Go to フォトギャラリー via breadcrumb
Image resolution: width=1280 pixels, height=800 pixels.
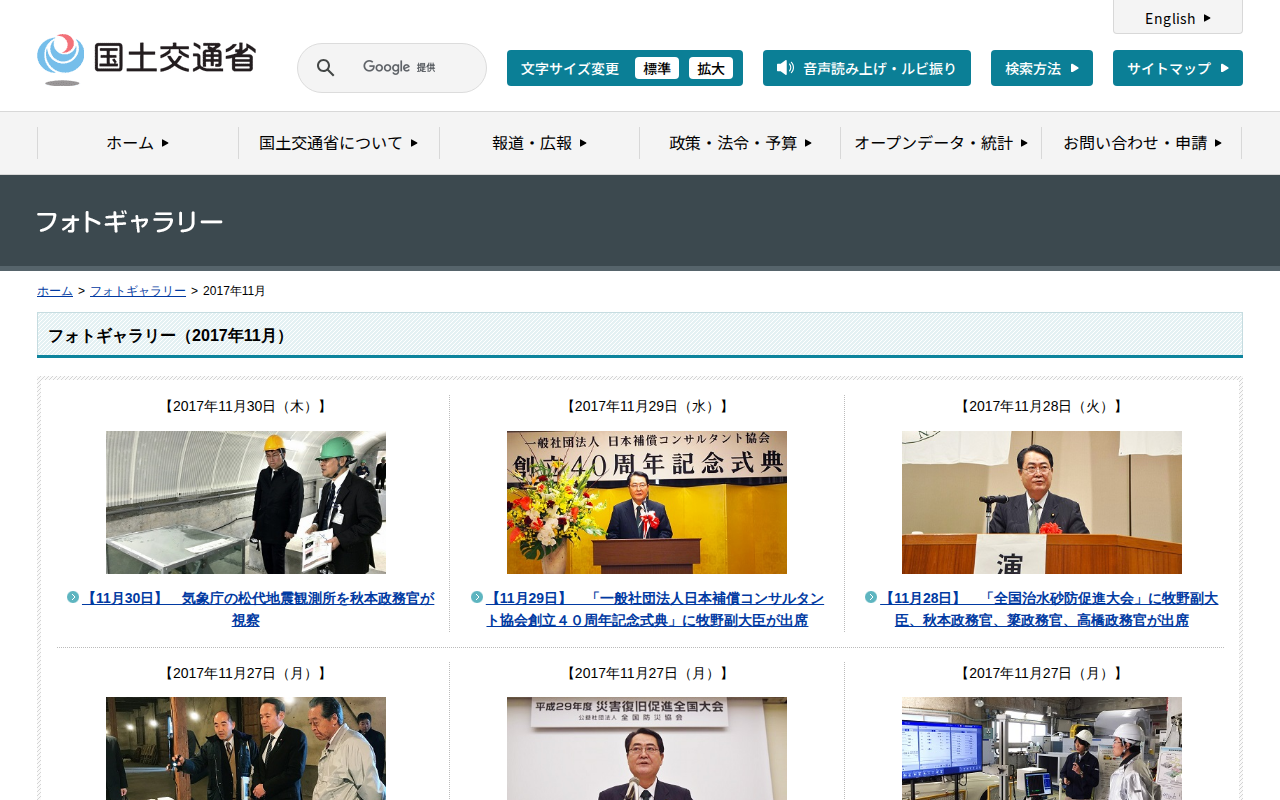[138, 291]
